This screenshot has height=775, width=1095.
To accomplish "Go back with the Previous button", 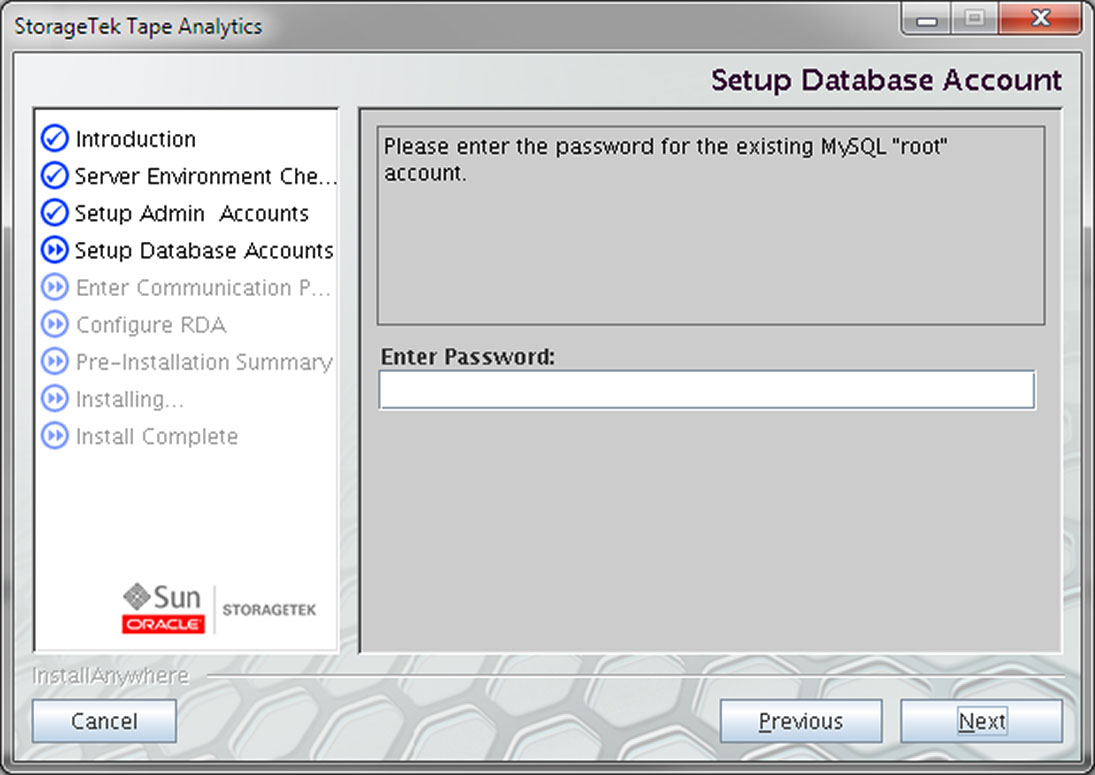I will point(801,721).
